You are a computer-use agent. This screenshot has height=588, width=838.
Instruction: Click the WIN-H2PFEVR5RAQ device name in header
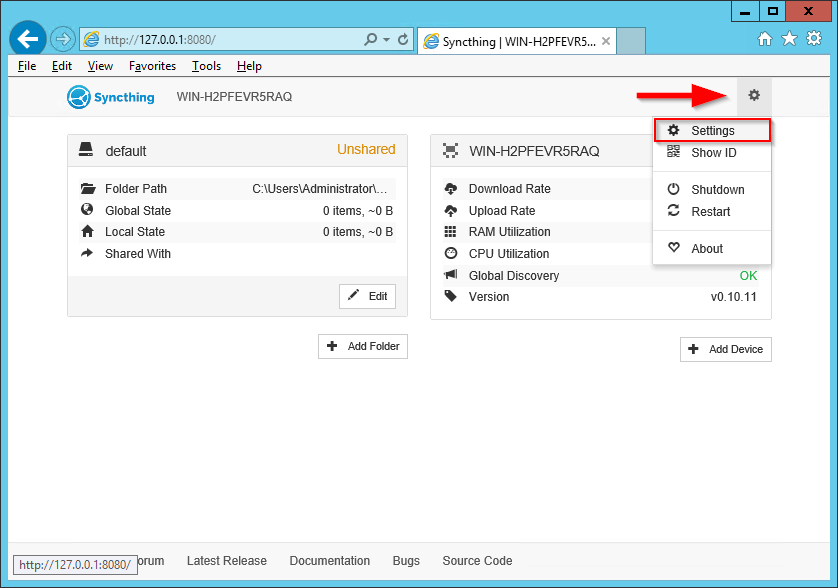tap(235, 97)
